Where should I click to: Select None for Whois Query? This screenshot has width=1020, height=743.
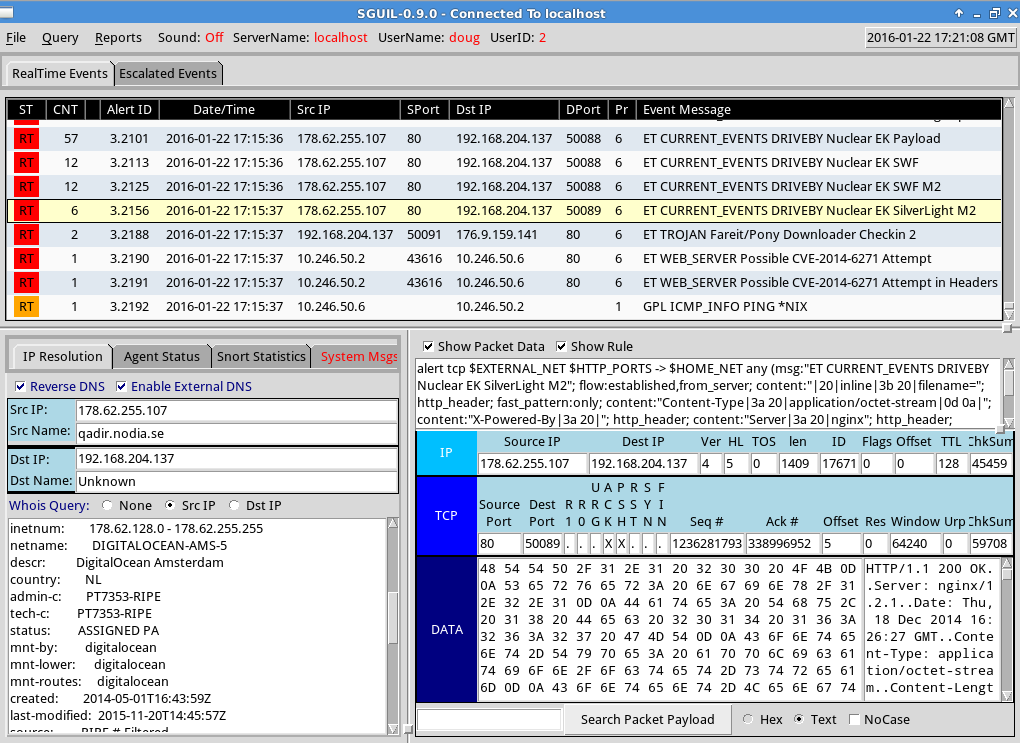[107, 504]
